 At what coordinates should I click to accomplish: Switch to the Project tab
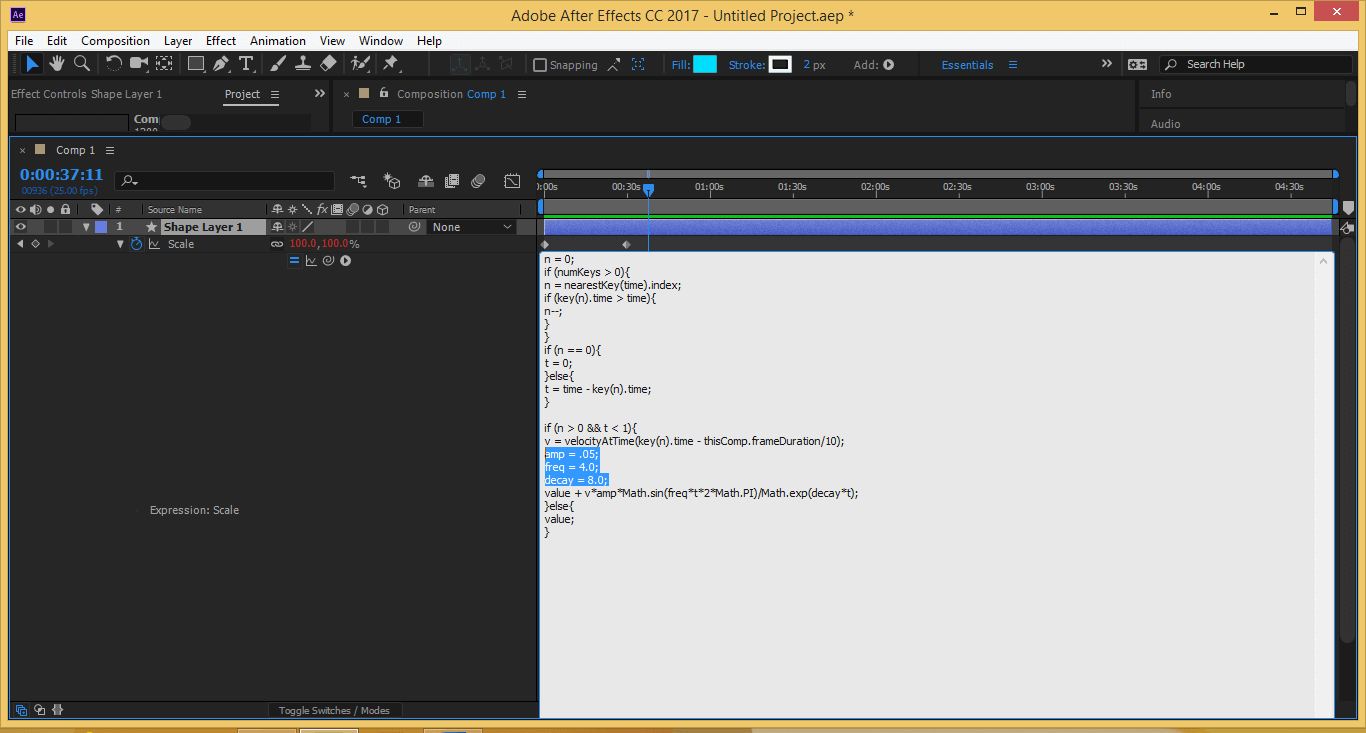242,94
